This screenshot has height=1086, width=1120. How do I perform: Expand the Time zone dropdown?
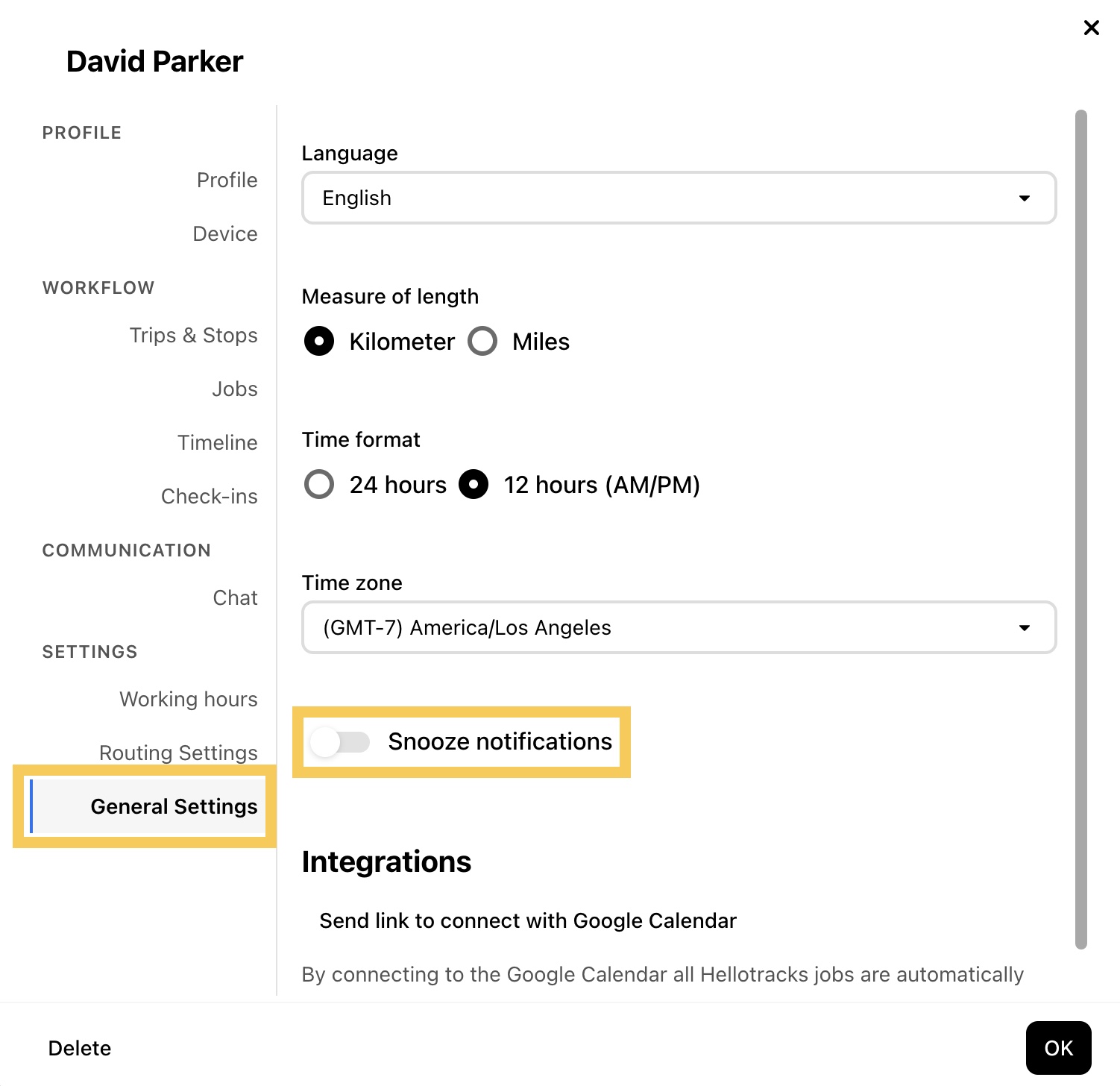pyautogui.click(x=679, y=628)
